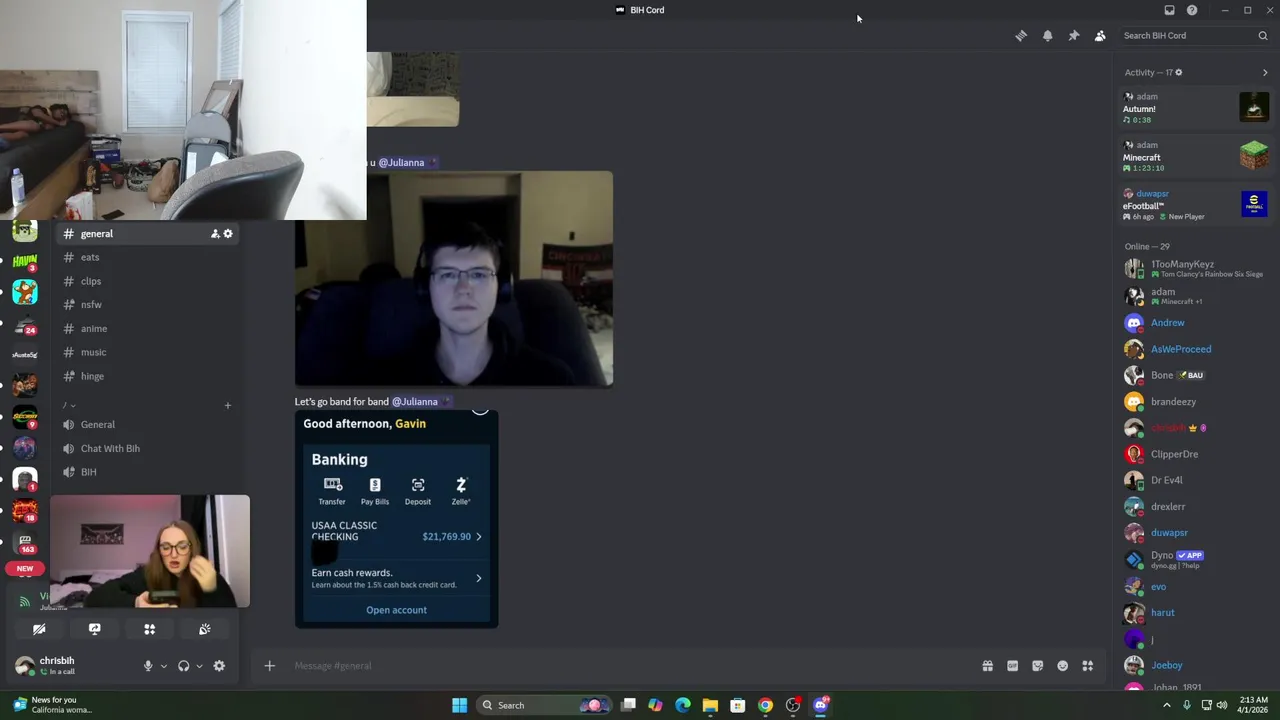This screenshot has height=720, width=1280.
Task: Open member brandeezy's profile
Action: [x=1195, y=402]
